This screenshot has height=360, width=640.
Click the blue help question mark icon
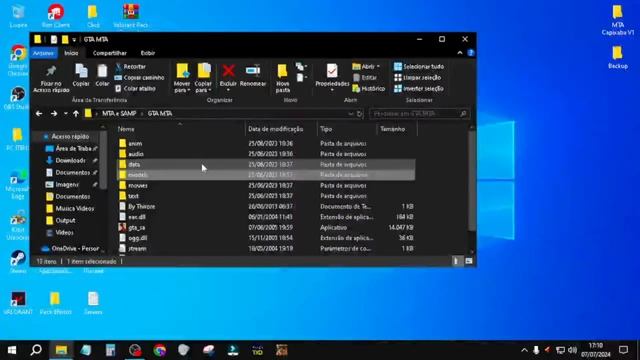click(x=471, y=53)
